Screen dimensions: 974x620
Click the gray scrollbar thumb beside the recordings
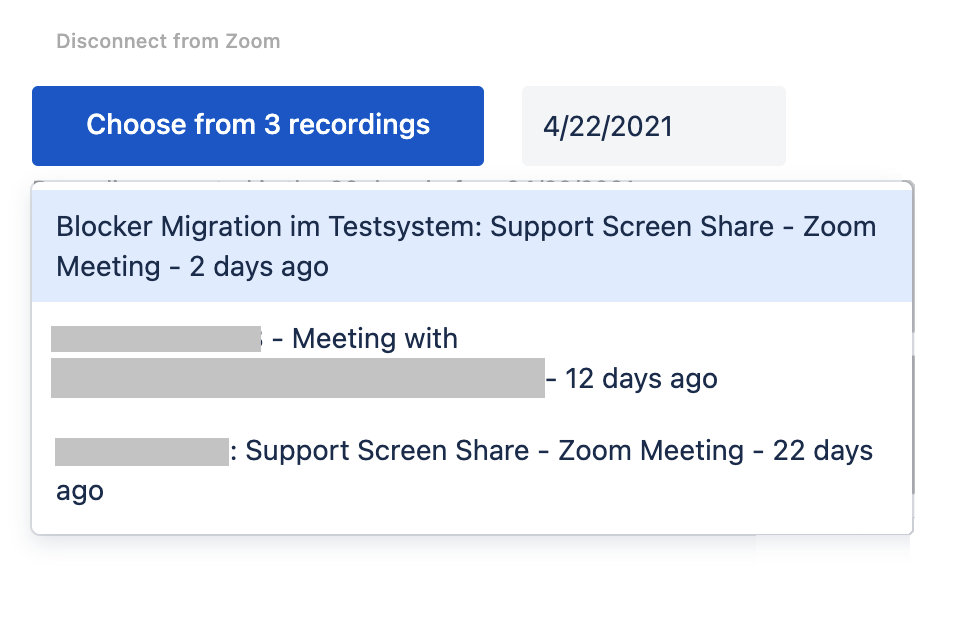click(x=914, y=422)
